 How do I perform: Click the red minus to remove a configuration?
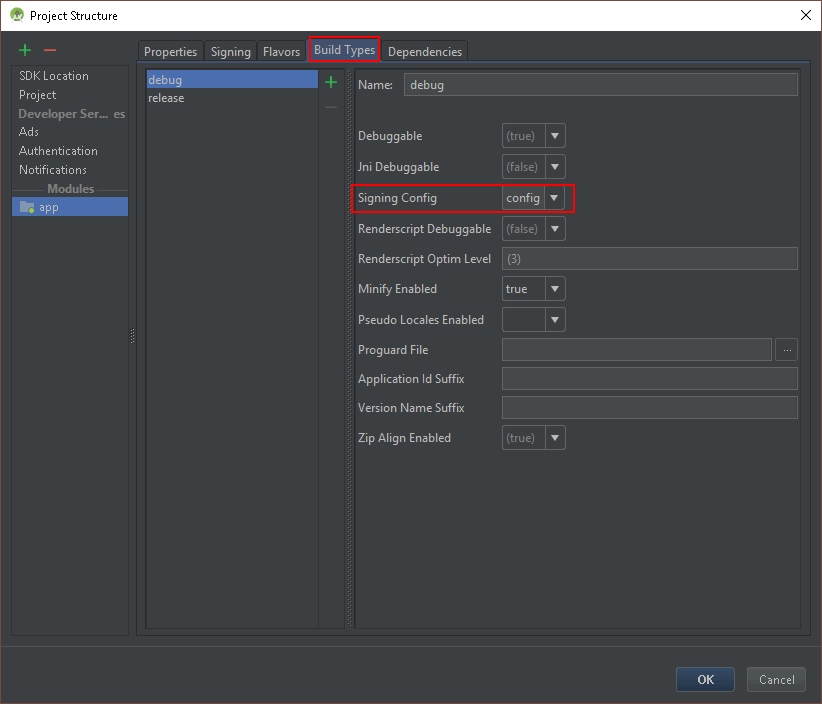(49, 49)
